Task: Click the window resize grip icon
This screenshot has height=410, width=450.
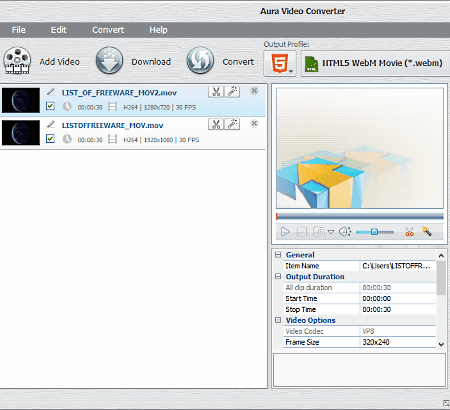Action: click(446, 403)
